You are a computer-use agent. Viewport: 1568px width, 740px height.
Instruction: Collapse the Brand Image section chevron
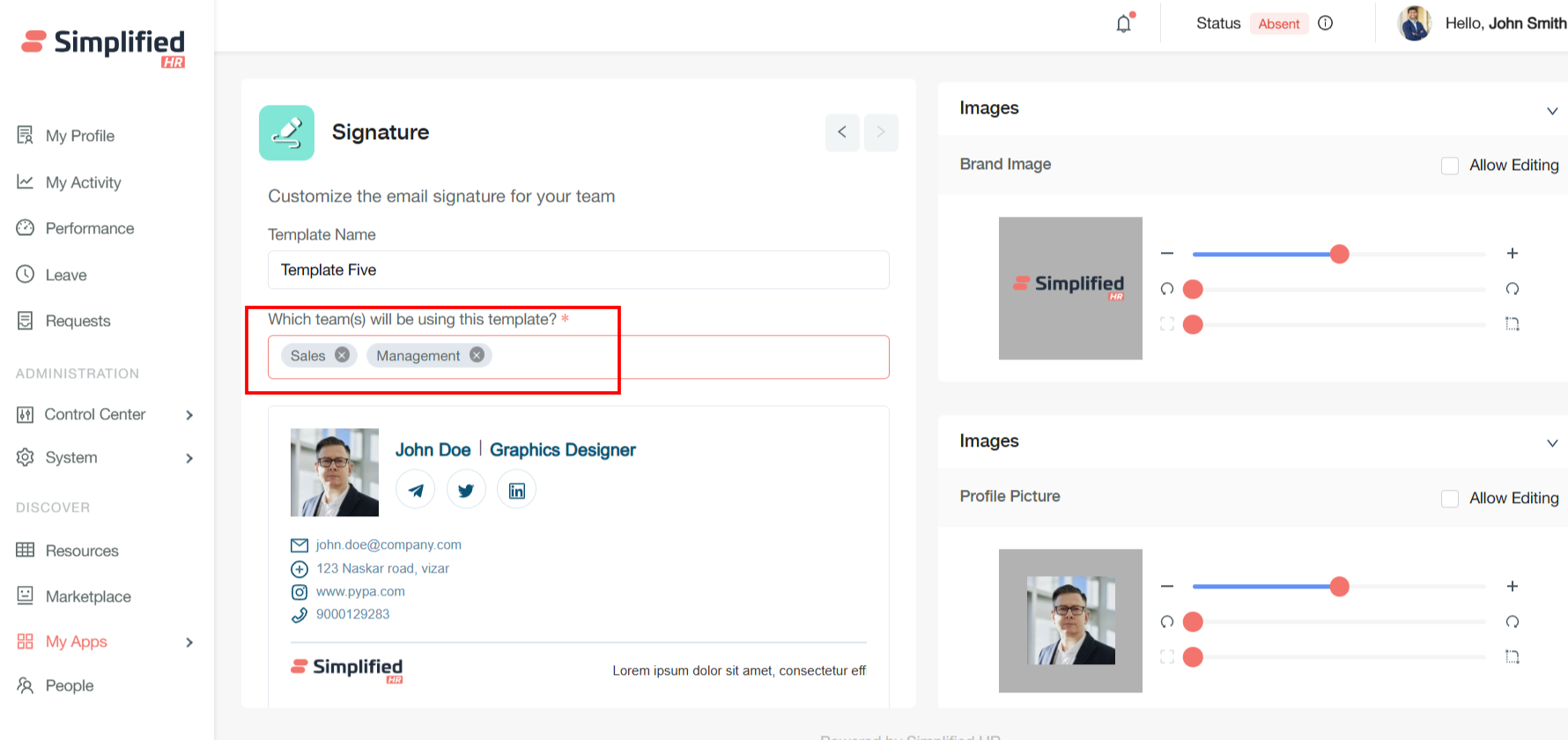1552,111
